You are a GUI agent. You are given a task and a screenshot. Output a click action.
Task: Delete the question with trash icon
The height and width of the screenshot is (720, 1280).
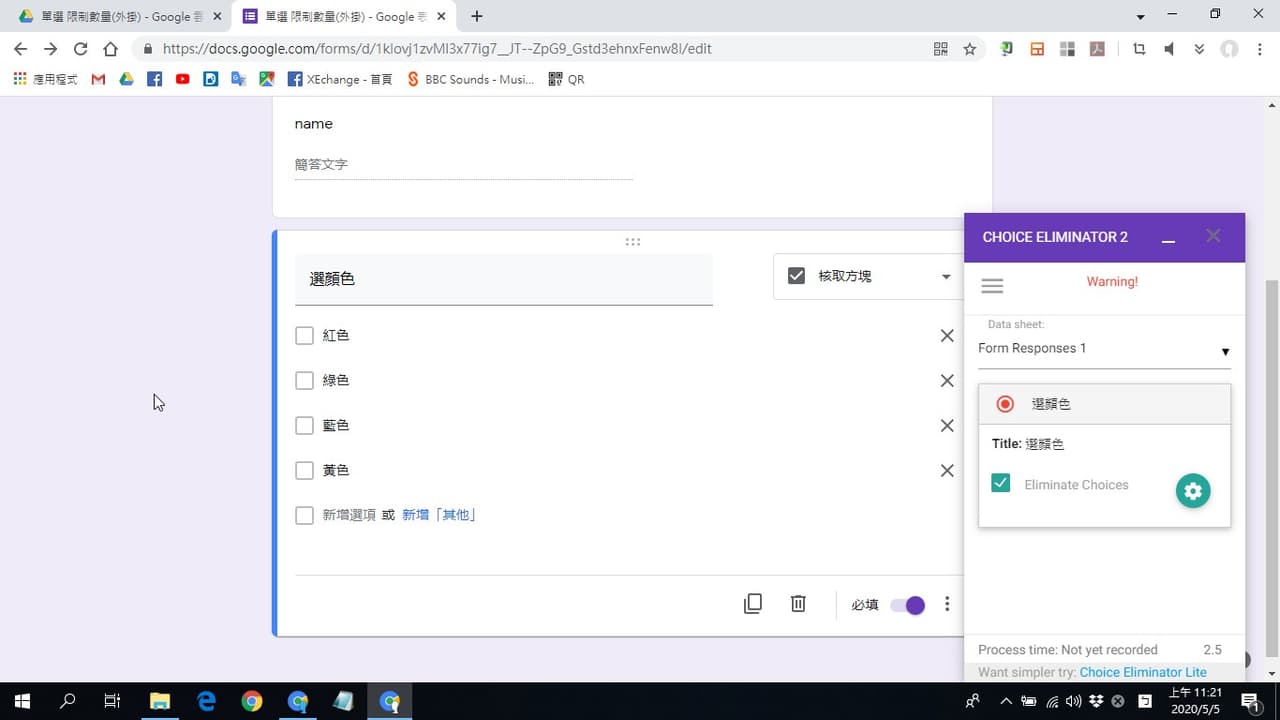[x=798, y=604]
